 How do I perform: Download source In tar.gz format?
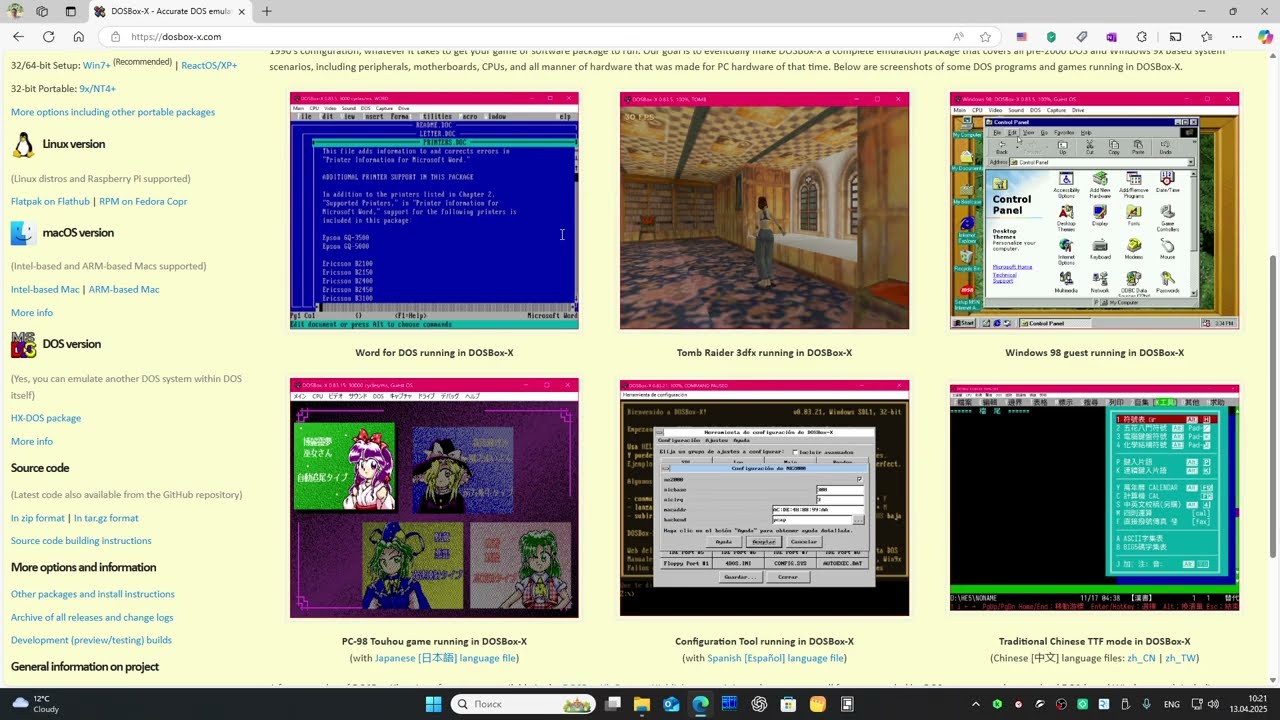click(x=106, y=518)
